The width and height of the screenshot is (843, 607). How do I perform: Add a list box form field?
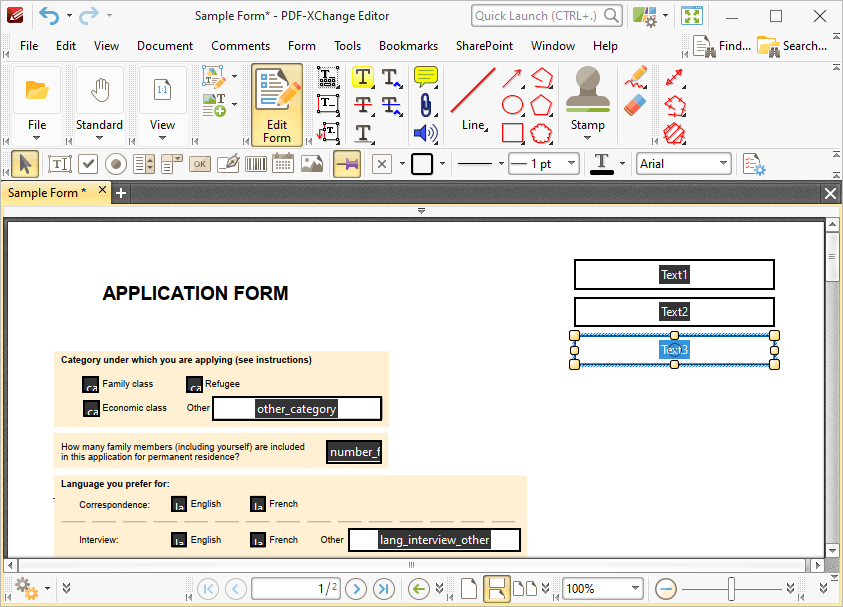pos(144,164)
